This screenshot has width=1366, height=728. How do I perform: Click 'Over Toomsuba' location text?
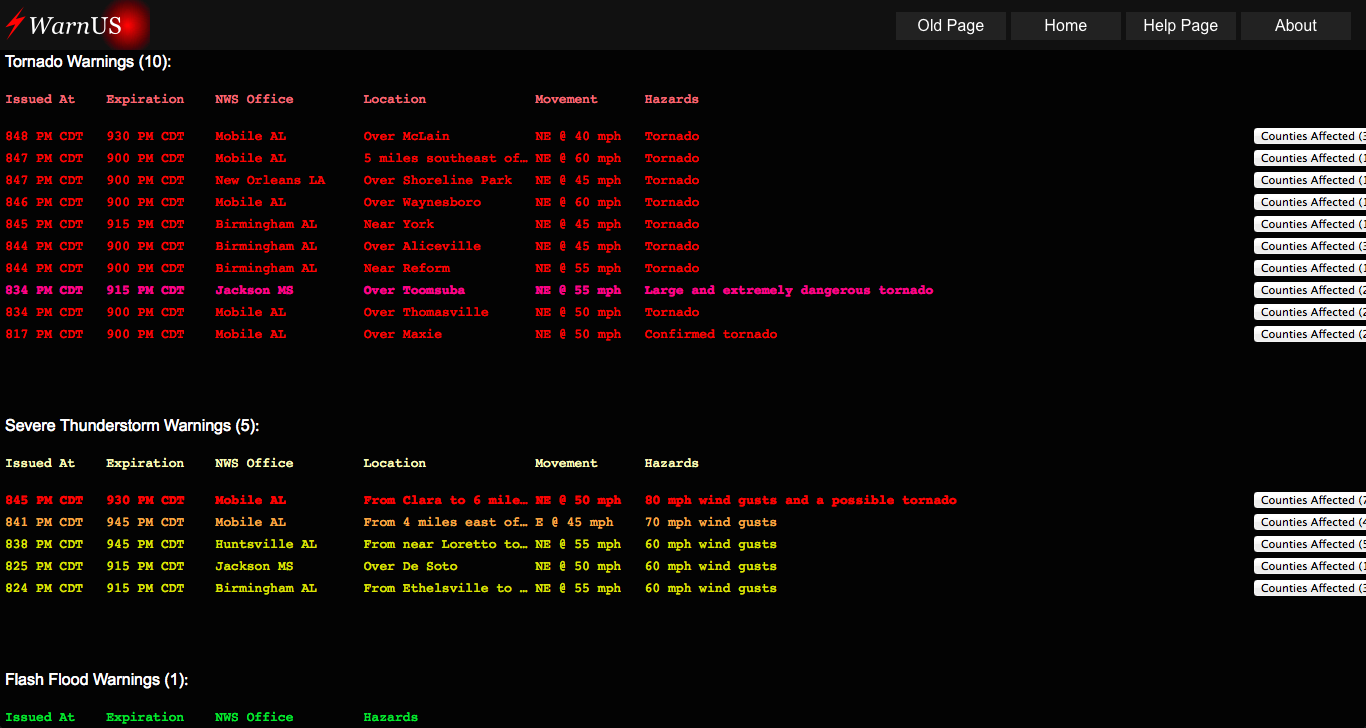point(414,290)
